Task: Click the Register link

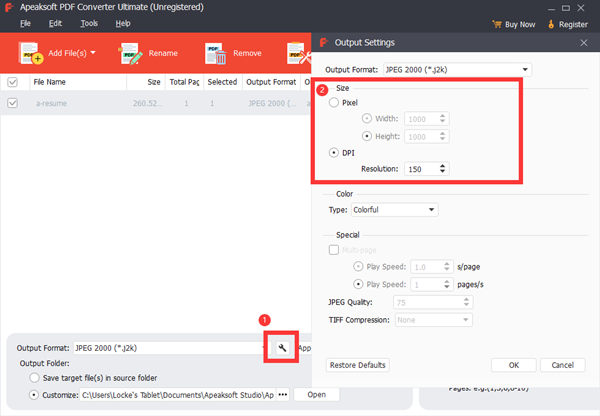Action: 573,24
